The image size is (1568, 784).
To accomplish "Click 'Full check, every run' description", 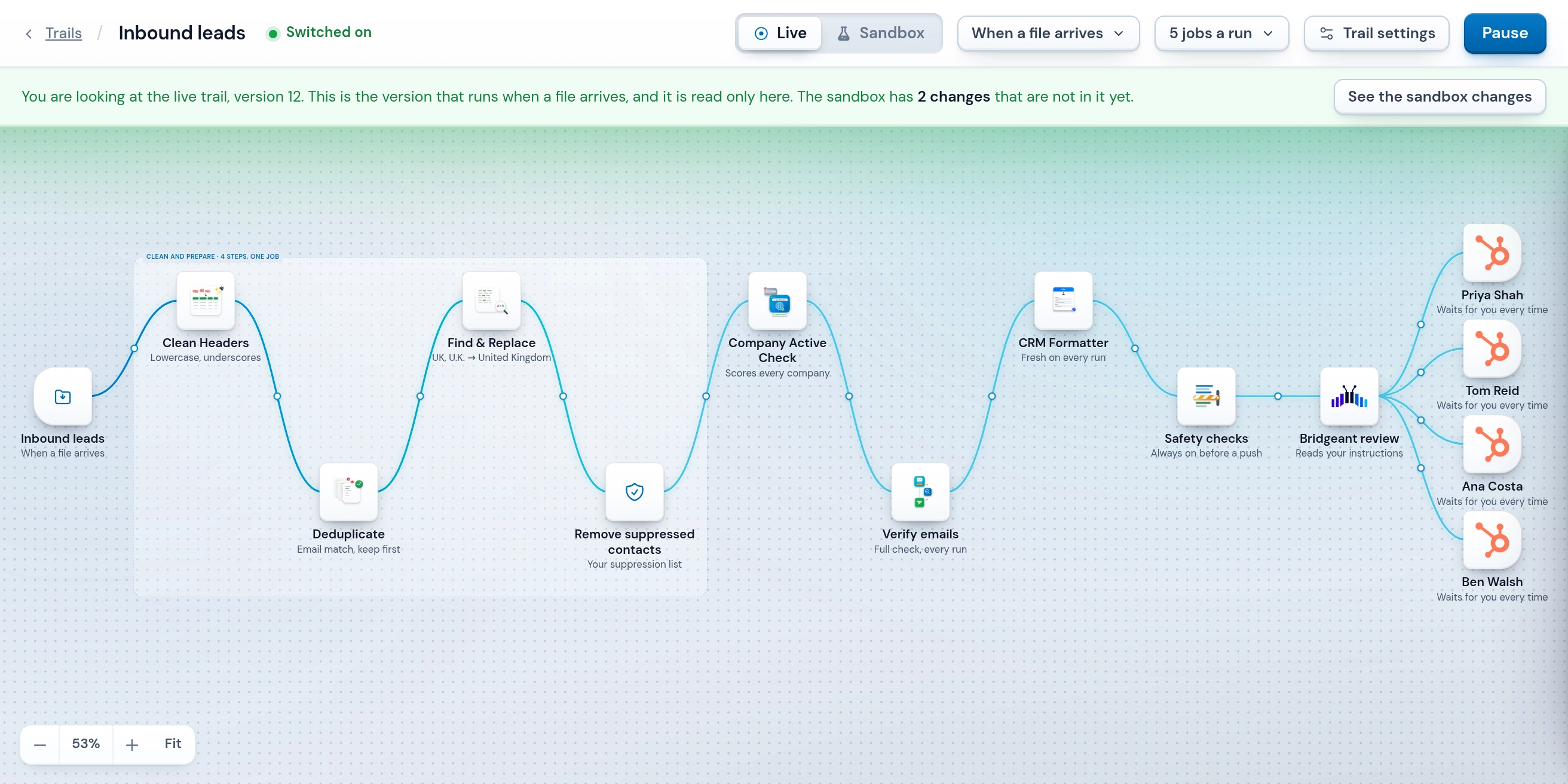I will coord(920,549).
